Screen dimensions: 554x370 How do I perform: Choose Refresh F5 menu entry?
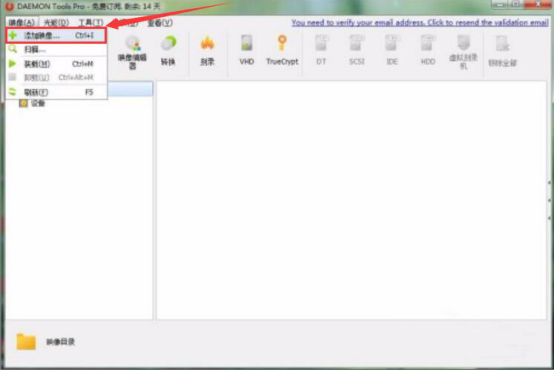(56, 92)
